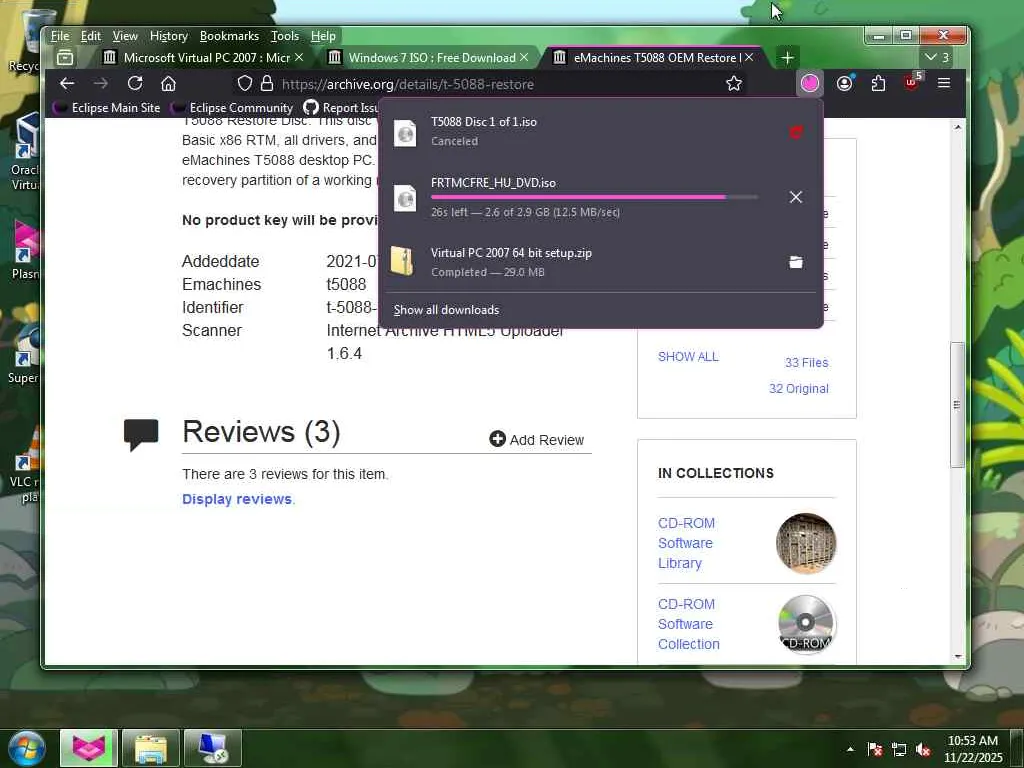This screenshot has width=1024, height=768.
Task: Open the Tools menu
Action: (285, 36)
